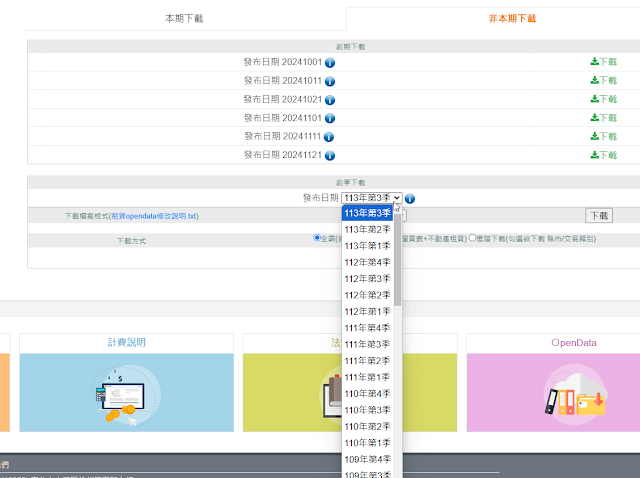Choose 111年第3季 option

tap(367, 345)
